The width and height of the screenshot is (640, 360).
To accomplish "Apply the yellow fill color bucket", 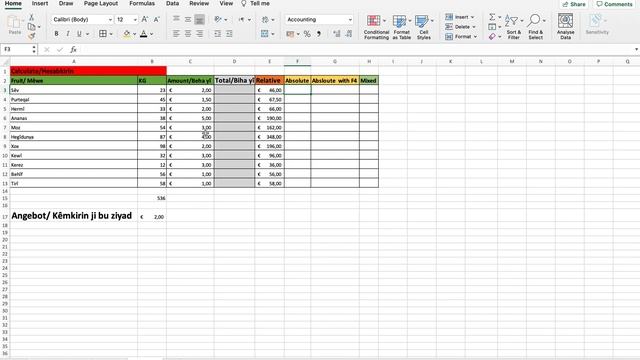I will tap(127, 34).
